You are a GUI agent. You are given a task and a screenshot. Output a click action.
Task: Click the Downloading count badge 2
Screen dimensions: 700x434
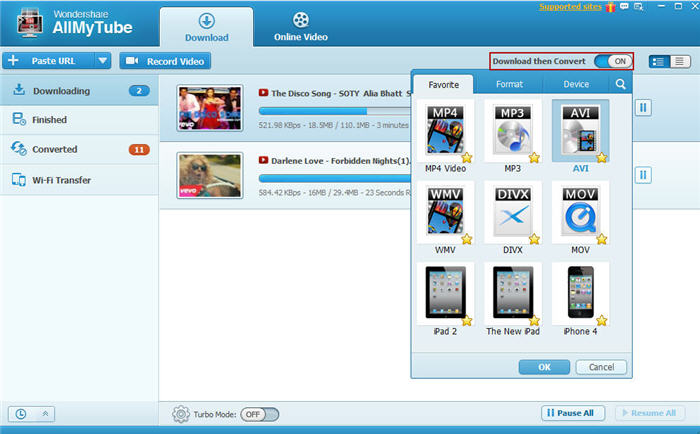point(139,91)
